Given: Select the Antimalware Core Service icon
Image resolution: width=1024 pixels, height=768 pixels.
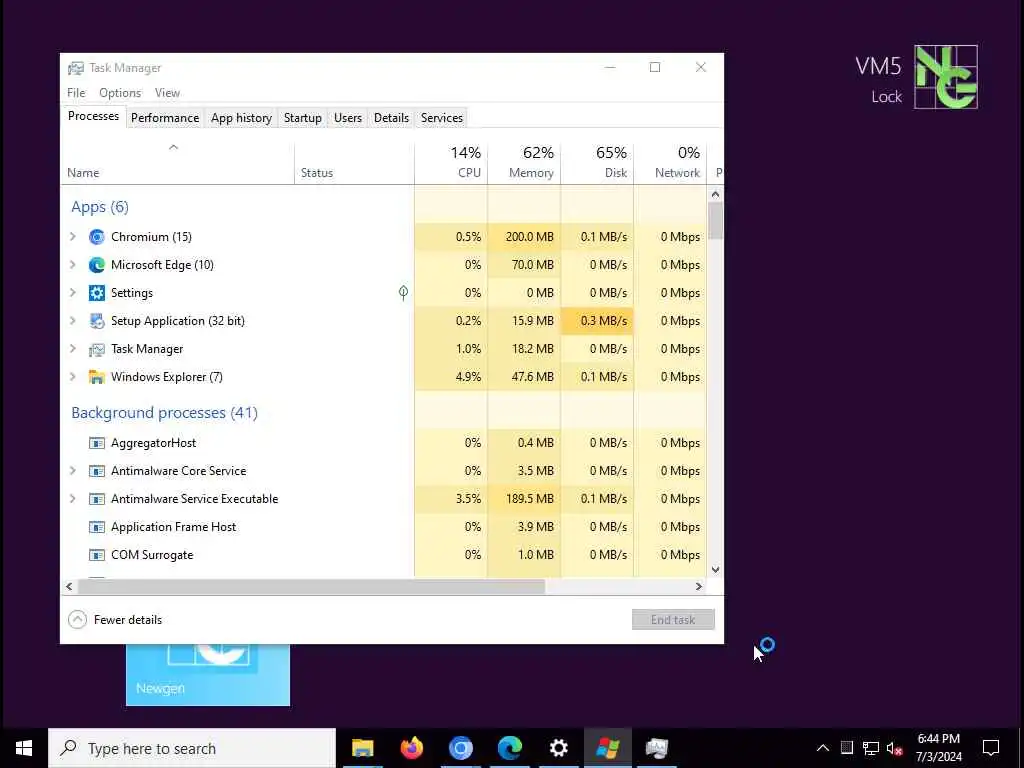Looking at the screenshot, I should (x=97, y=472).
